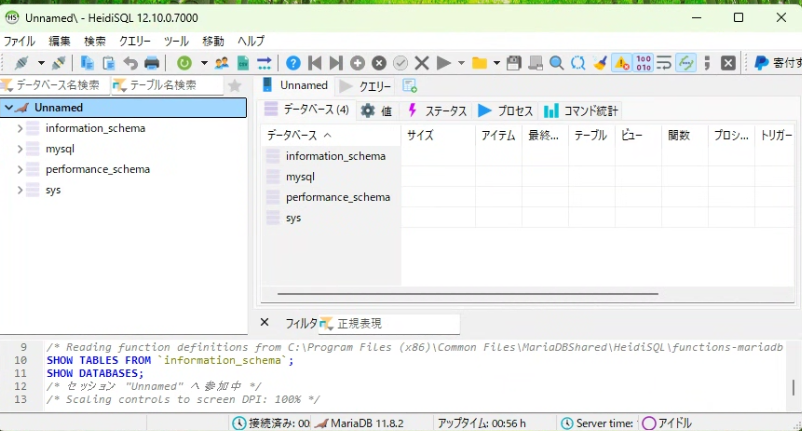The height and width of the screenshot is (431, 802).
Task: Click the CSV file import icon
Action: coord(243,63)
